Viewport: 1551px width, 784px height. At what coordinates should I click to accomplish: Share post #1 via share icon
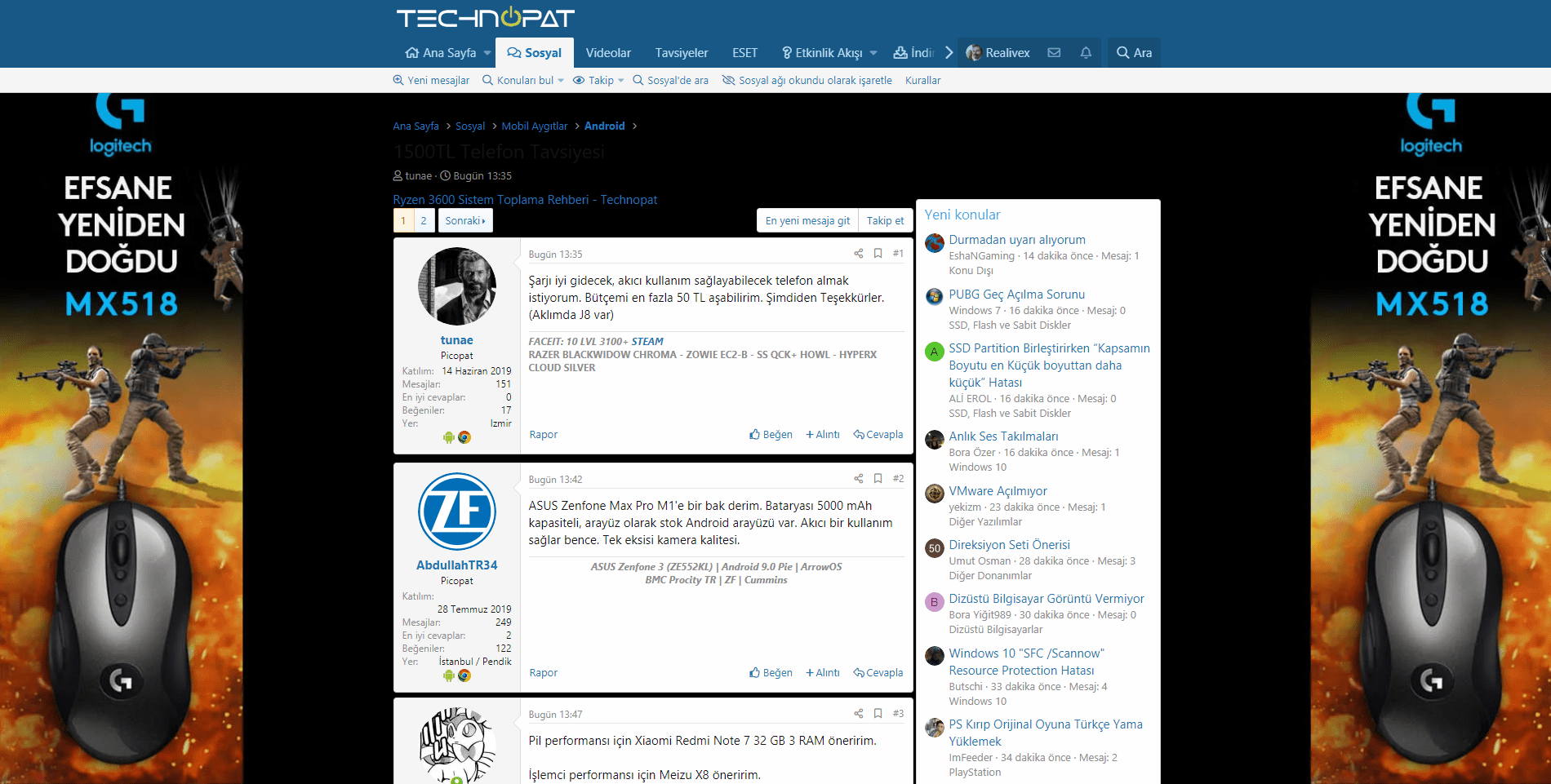(x=859, y=254)
